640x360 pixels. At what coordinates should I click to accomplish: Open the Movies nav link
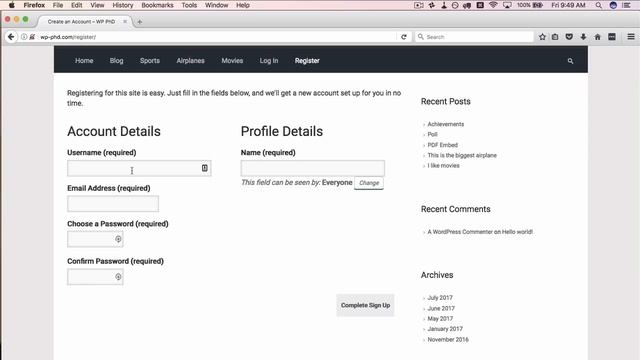pos(232,60)
